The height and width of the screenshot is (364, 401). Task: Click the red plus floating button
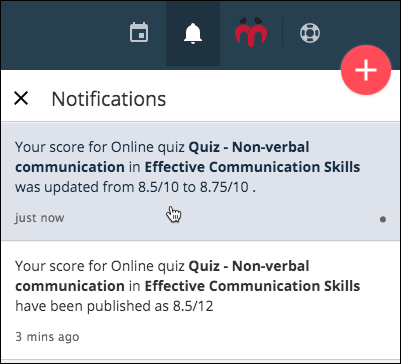tap(366, 70)
